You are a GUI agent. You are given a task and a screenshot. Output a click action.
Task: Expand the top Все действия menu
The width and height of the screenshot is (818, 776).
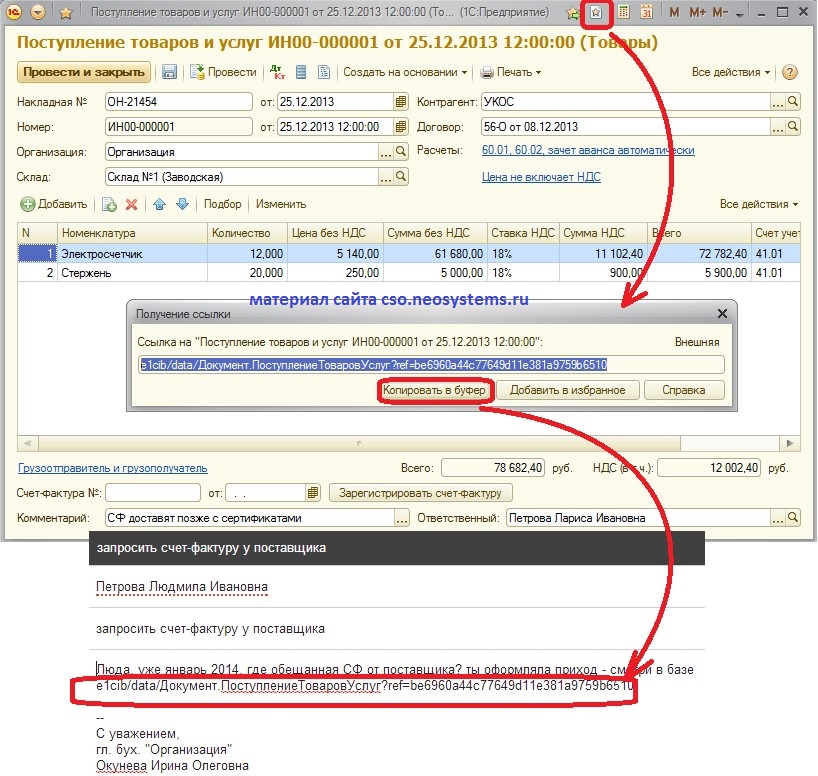pos(731,72)
